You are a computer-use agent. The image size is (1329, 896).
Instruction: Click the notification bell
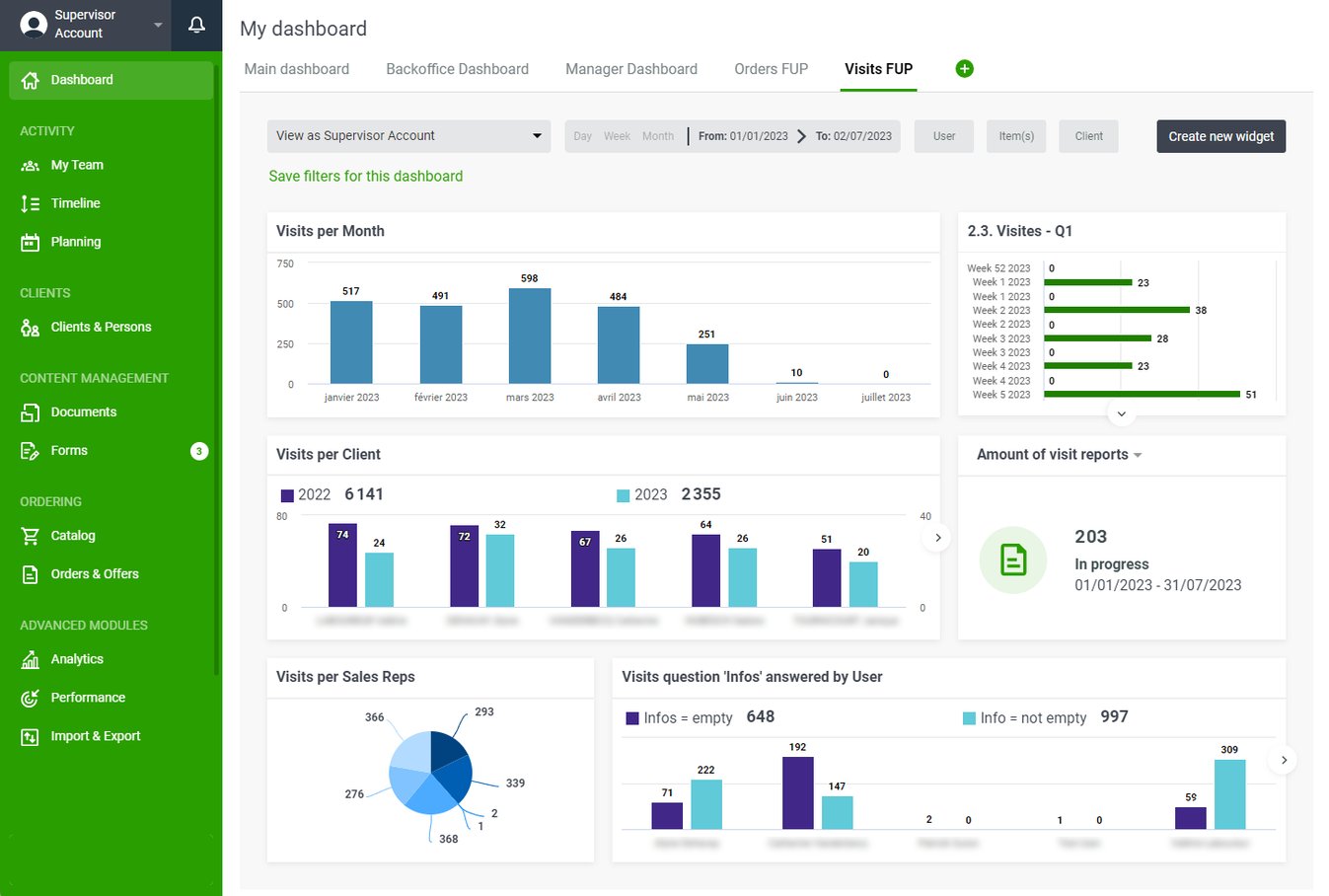[x=196, y=24]
